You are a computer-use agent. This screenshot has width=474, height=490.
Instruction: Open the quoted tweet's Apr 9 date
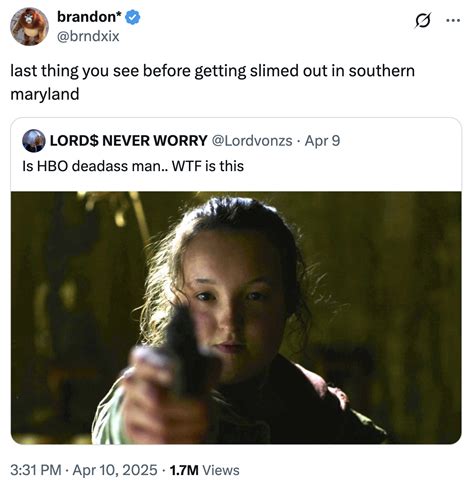coord(322,141)
